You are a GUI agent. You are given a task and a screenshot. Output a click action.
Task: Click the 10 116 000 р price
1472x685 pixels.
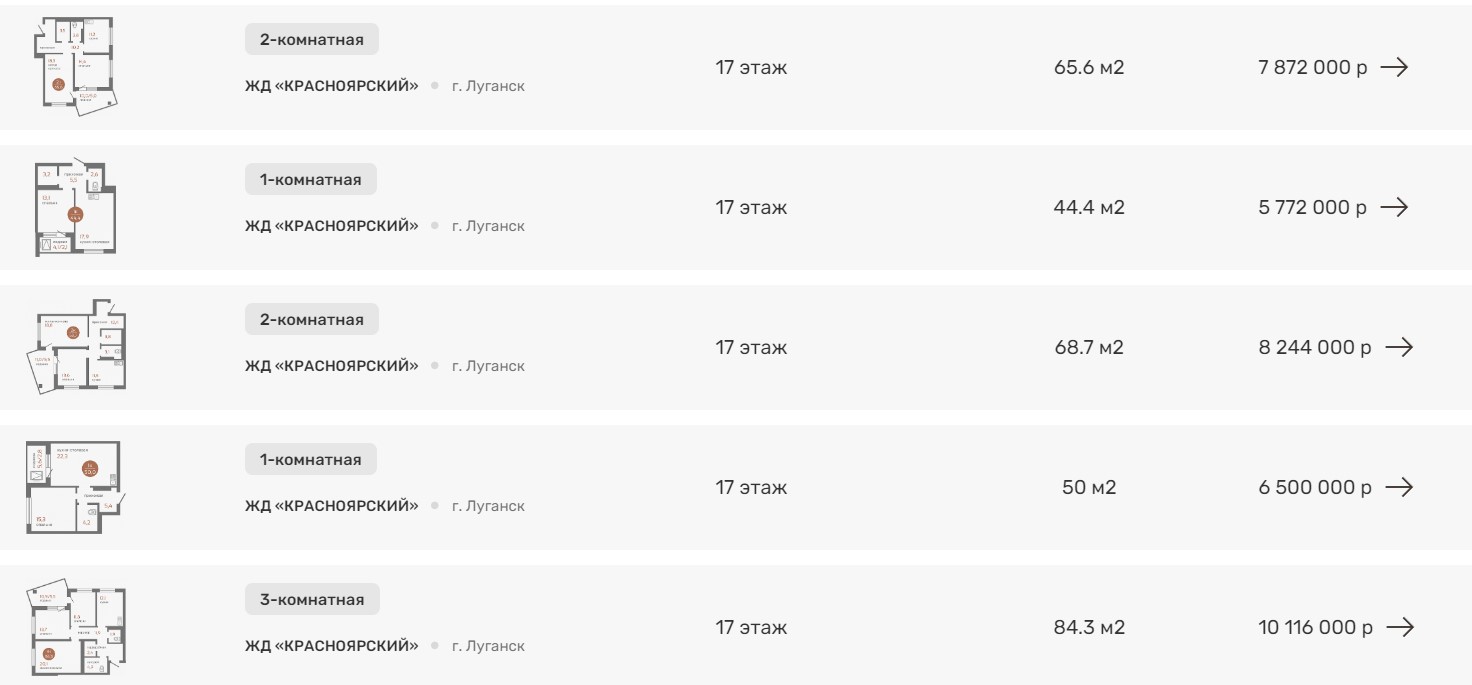pos(1315,628)
